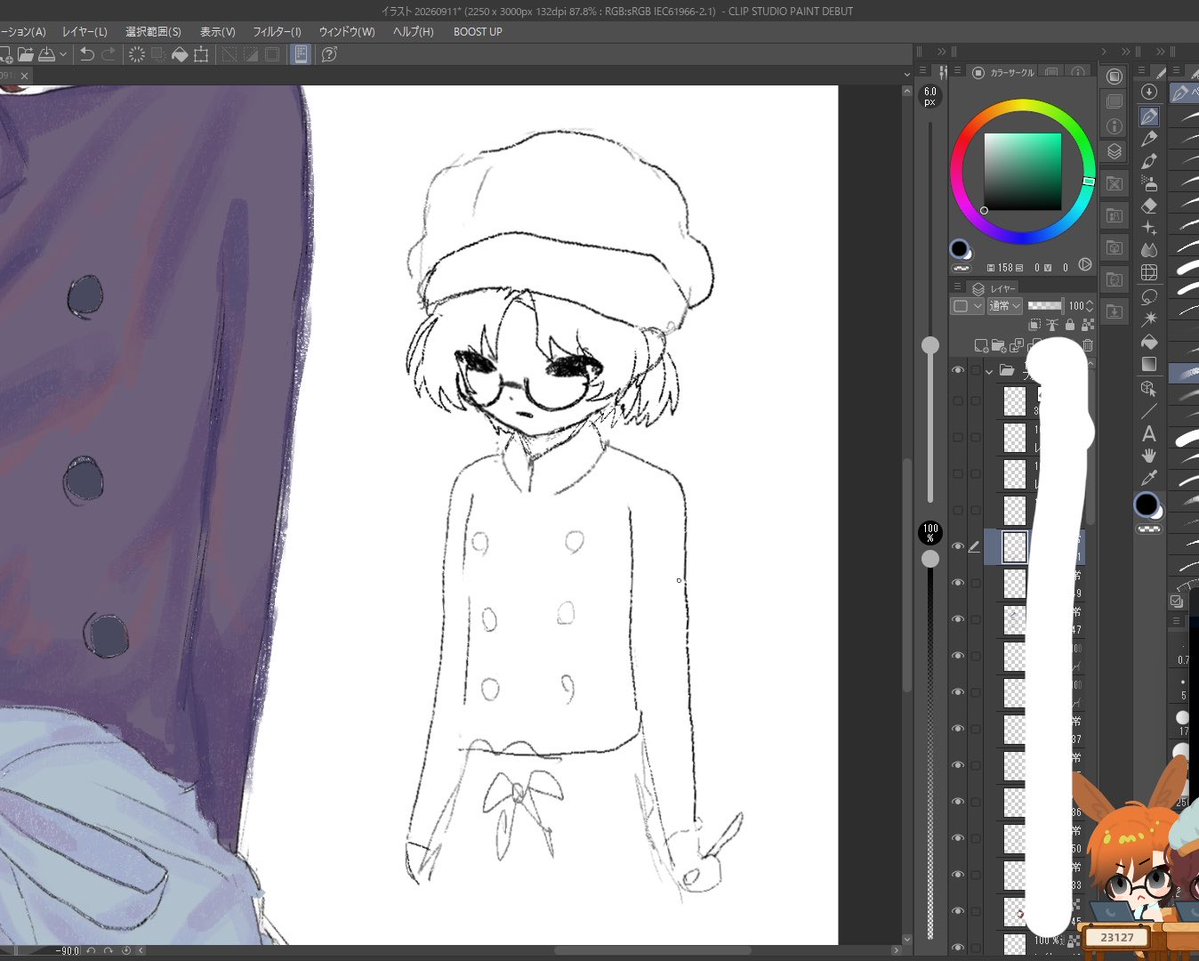
Task: Collapse the layer folder chevron
Action: tap(989, 371)
